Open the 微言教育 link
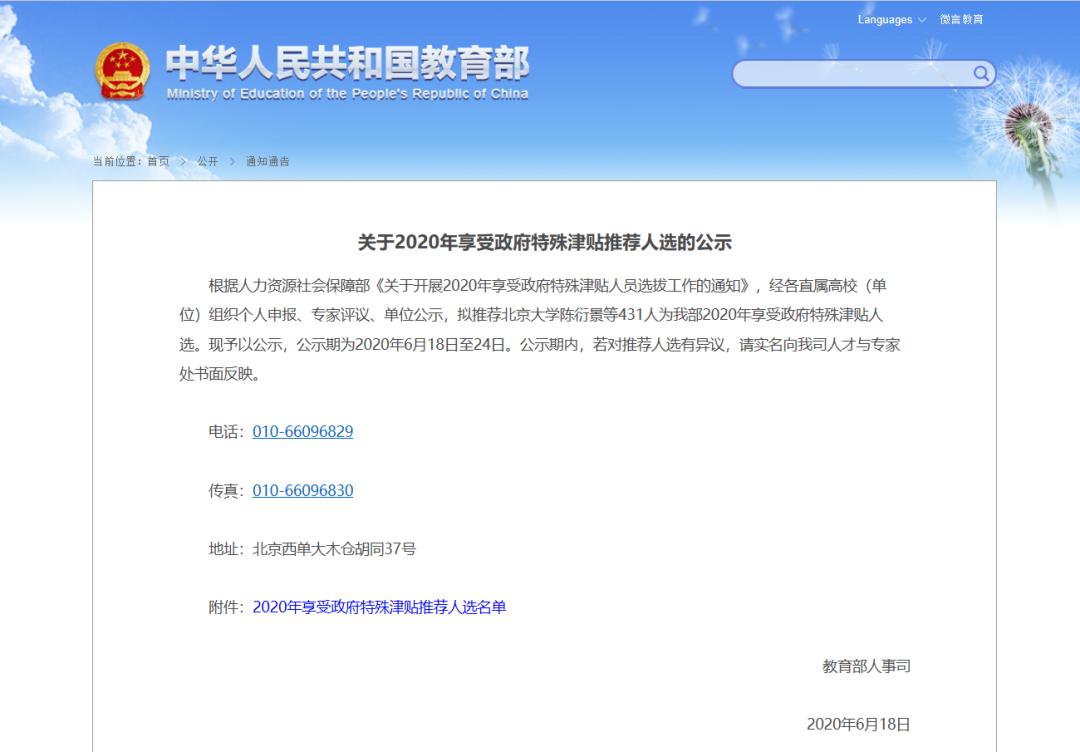 tap(961, 19)
